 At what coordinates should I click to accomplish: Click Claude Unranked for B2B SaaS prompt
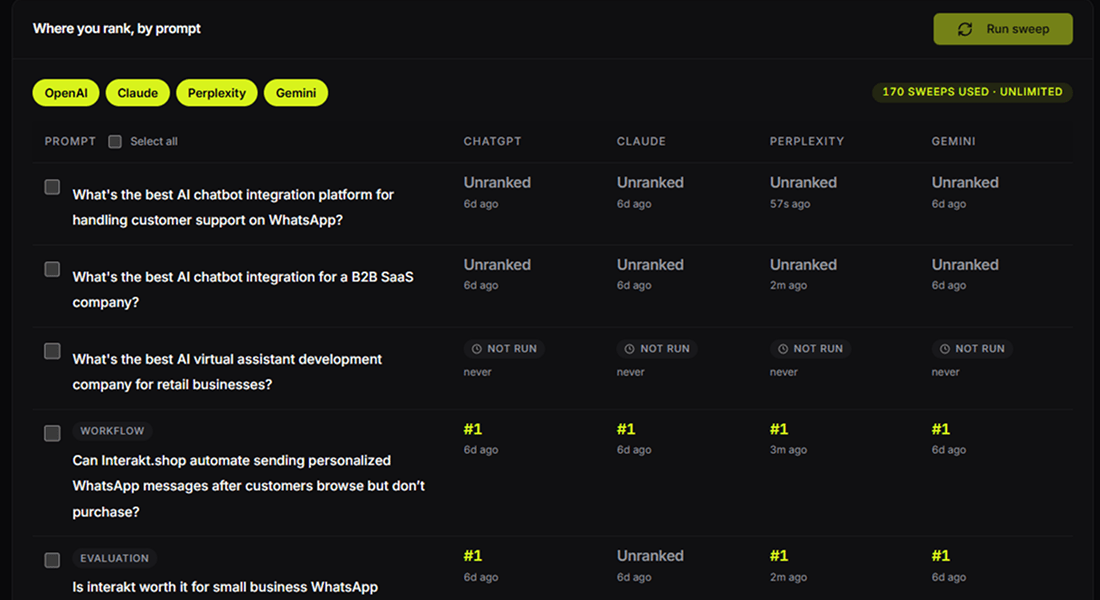coord(650,265)
